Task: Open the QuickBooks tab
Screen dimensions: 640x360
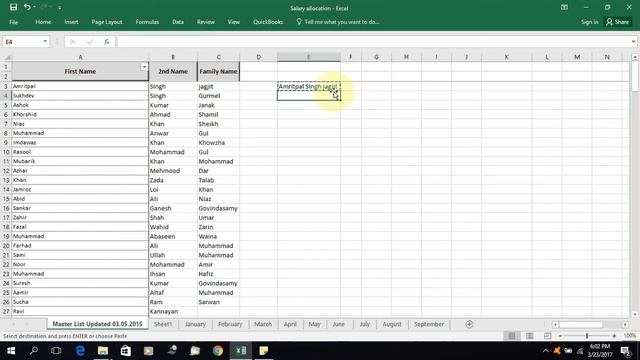Action: [x=268, y=22]
